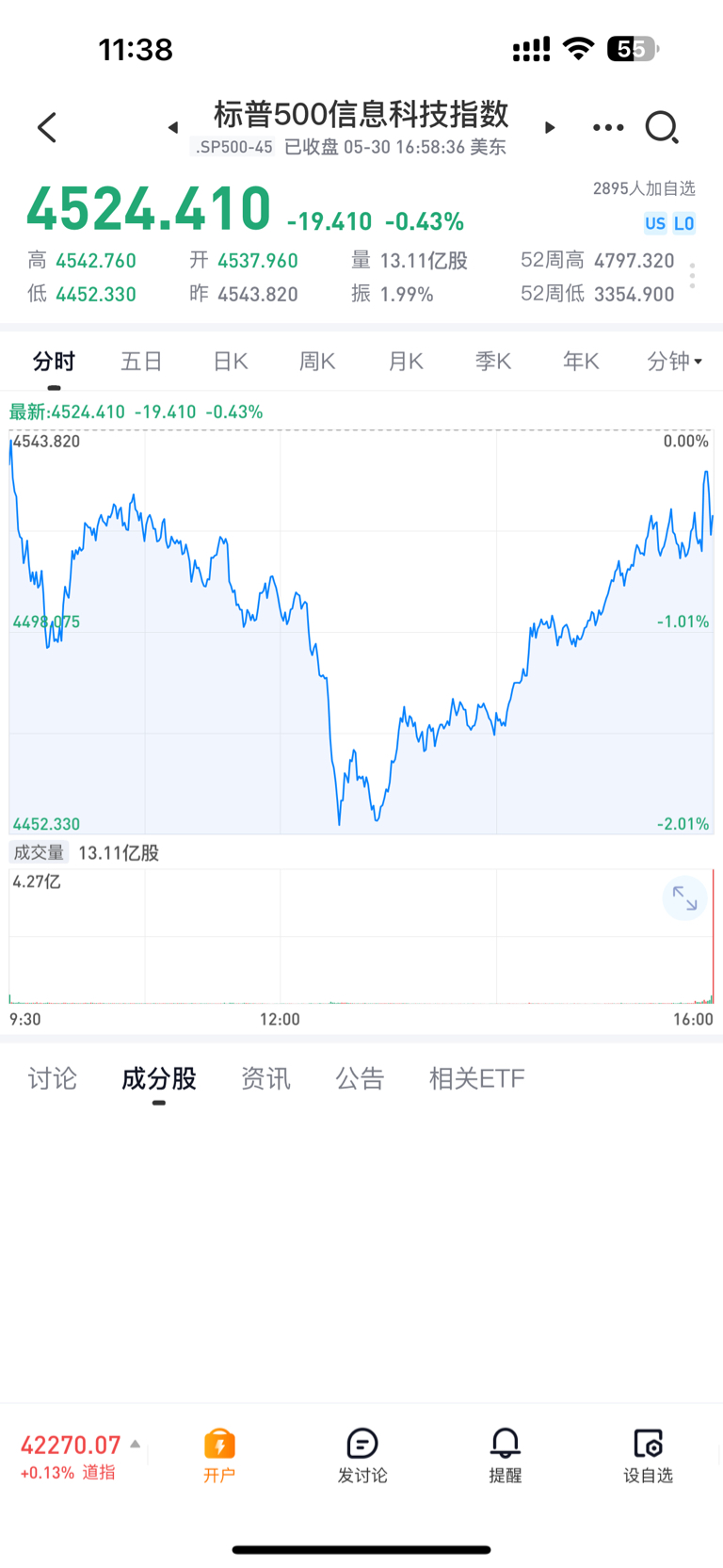The image size is (723, 1568).
Task: Tap the 成交量 volume indicator label
Action: coord(39,852)
